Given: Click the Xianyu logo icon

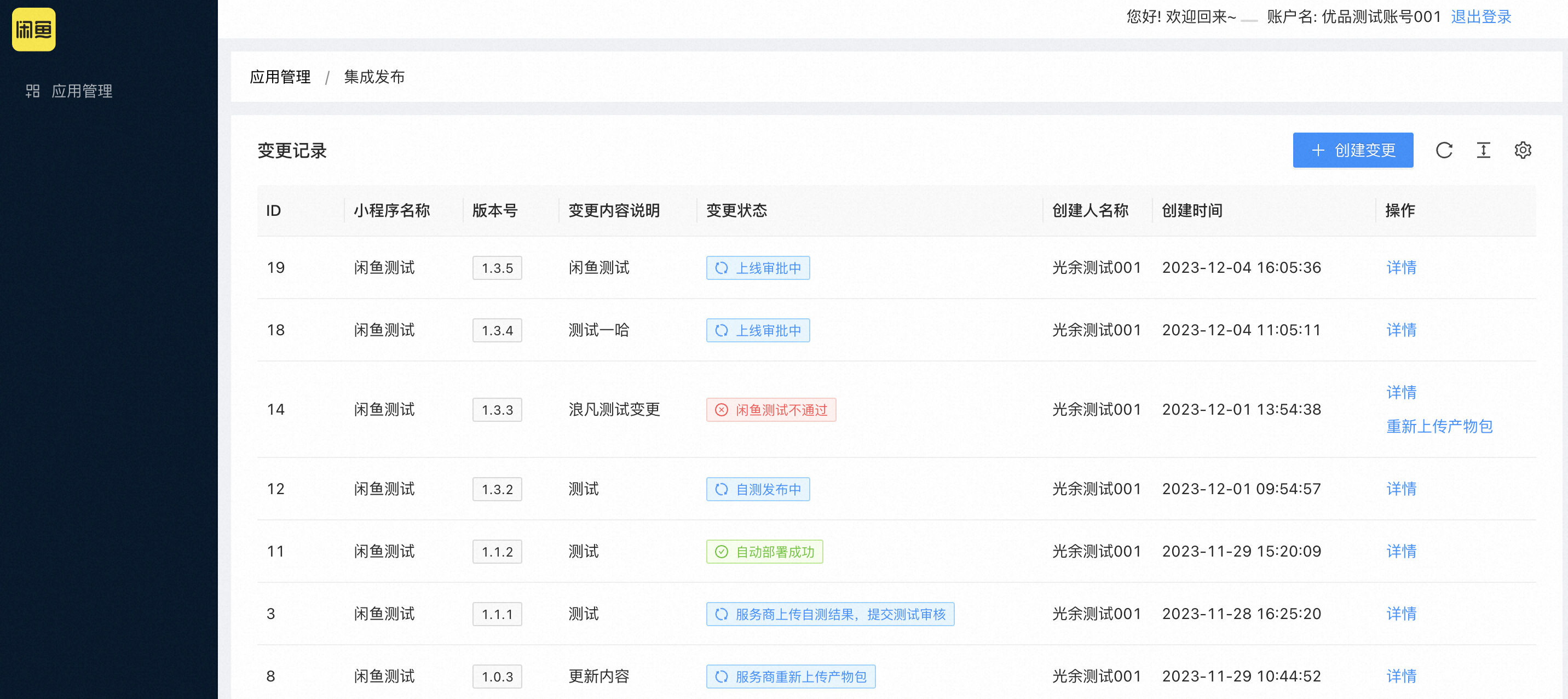Looking at the screenshot, I should pos(33,29).
